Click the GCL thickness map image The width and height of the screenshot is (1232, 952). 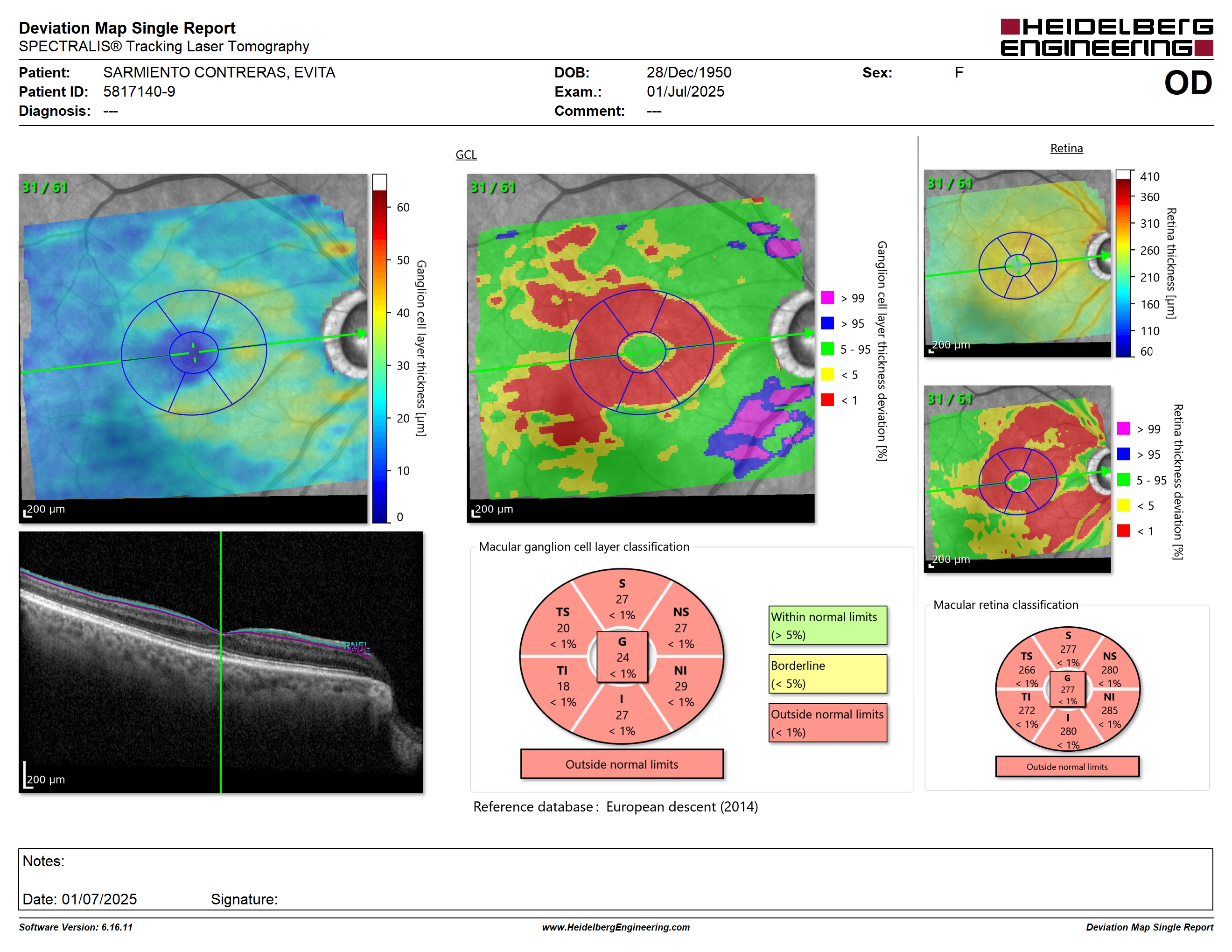click(x=193, y=348)
